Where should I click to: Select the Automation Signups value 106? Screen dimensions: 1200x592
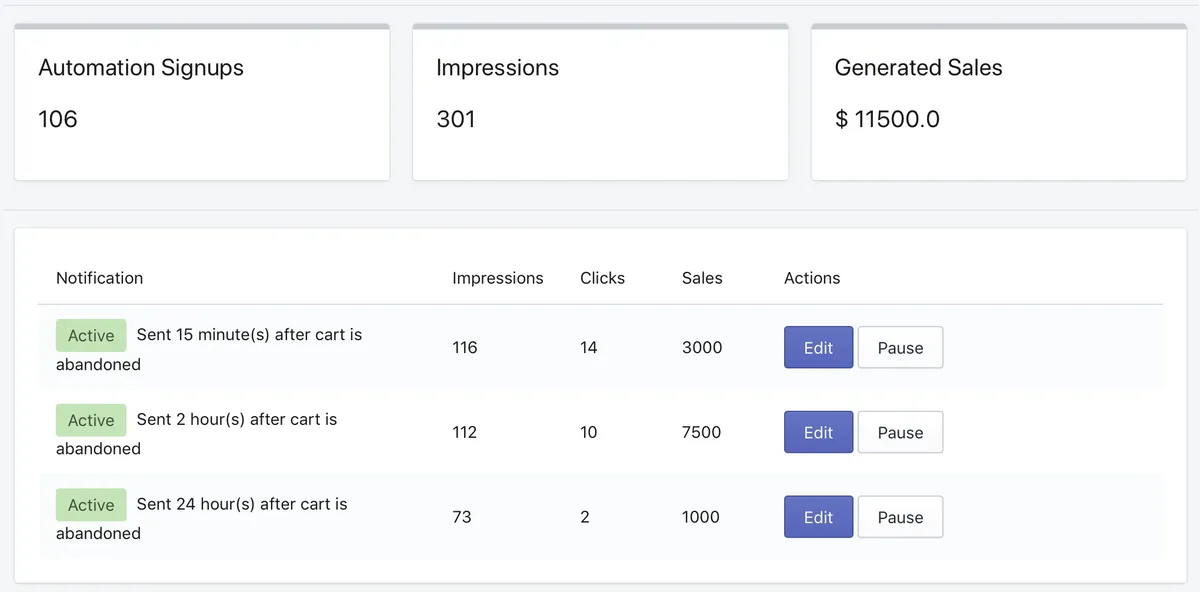pyautogui.click(x=58, y=119)
